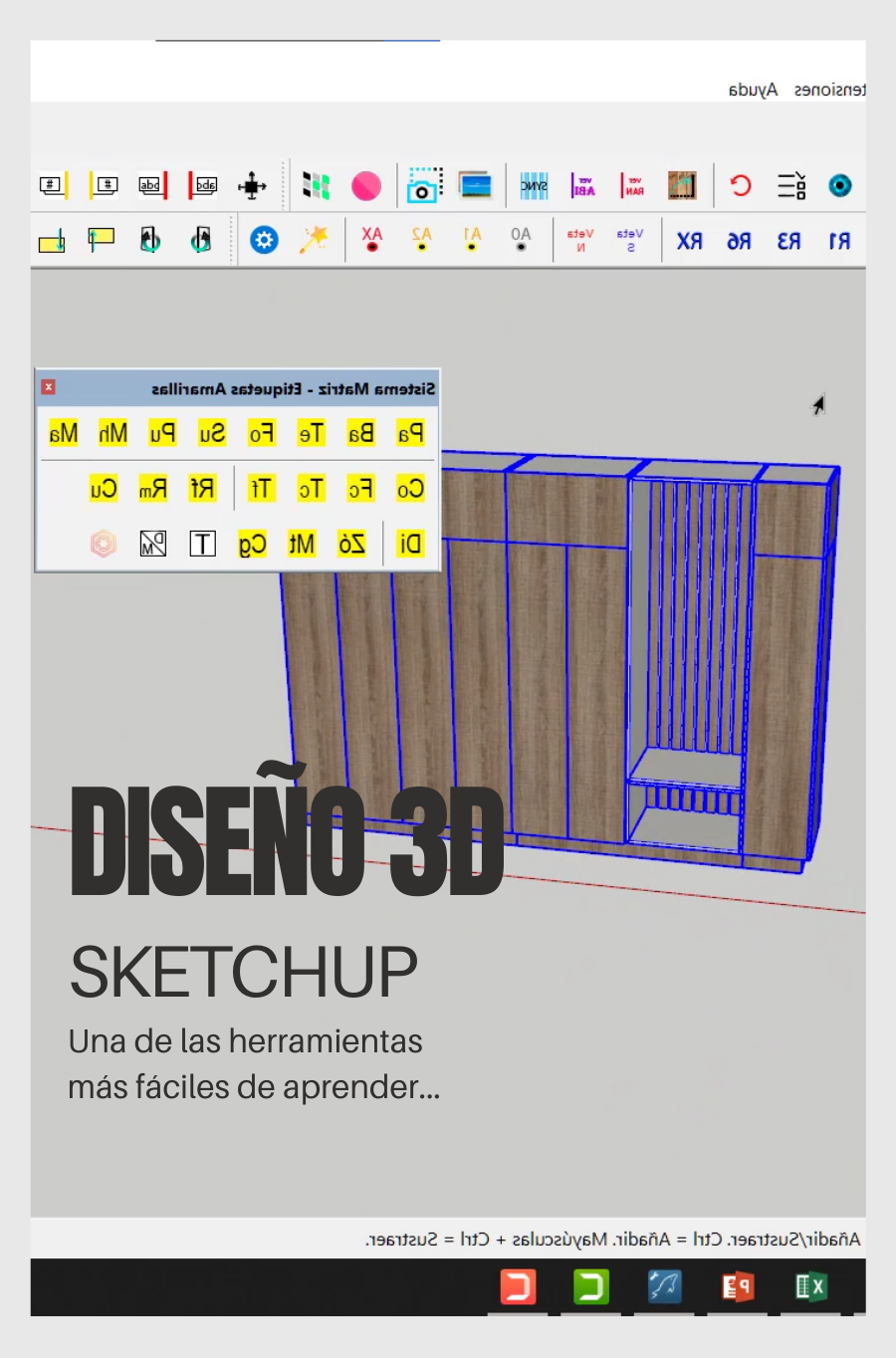Open the blue settings gear icon
The width and height of the screenshot is (896, 1358).
tap(264, 240)
